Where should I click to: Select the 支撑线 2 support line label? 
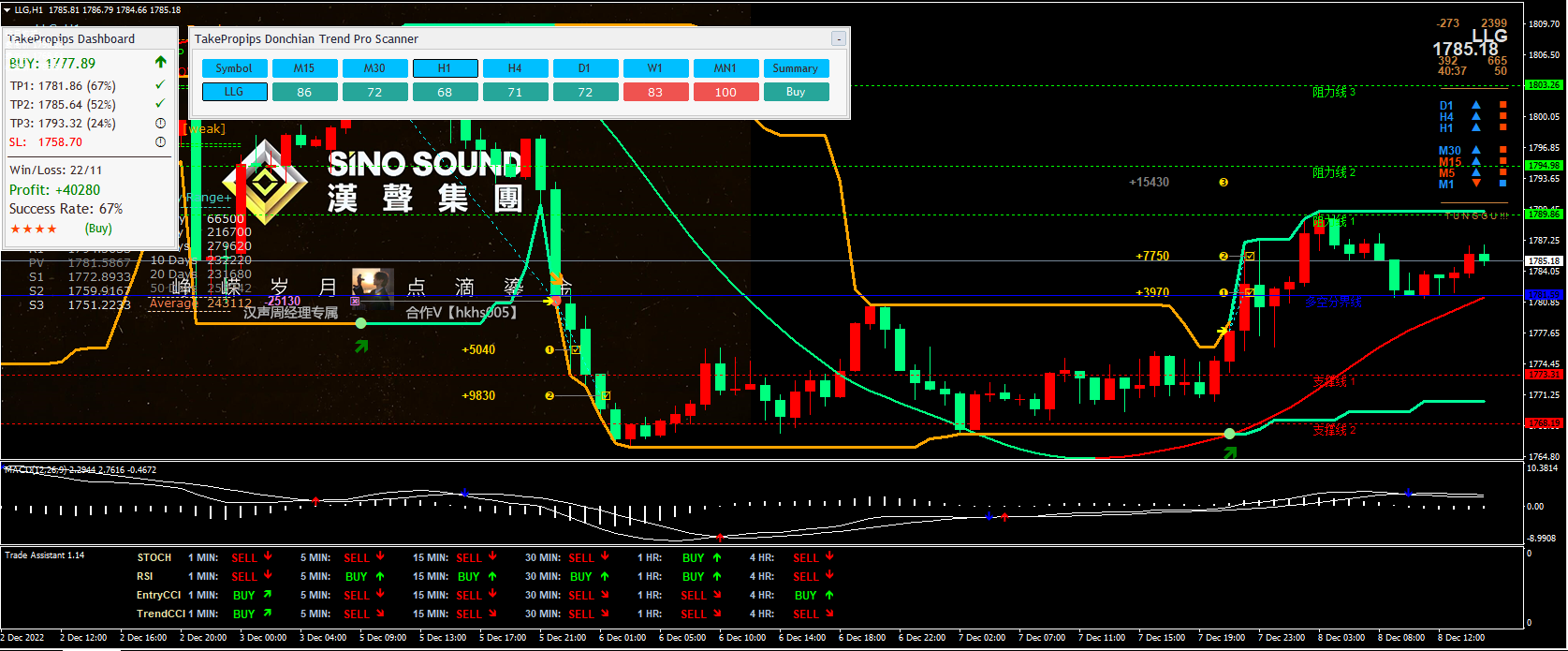coord(1334,430)
